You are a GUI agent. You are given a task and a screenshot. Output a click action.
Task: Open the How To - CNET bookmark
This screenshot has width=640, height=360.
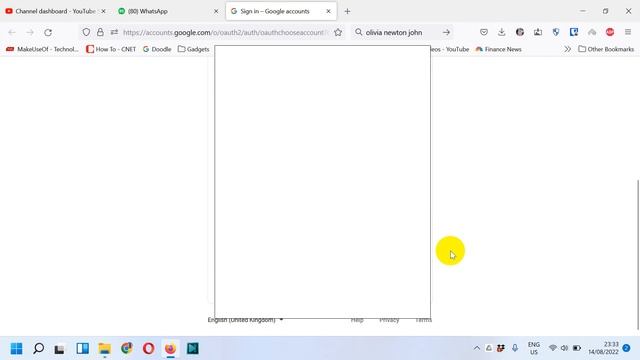coord(111,49)
